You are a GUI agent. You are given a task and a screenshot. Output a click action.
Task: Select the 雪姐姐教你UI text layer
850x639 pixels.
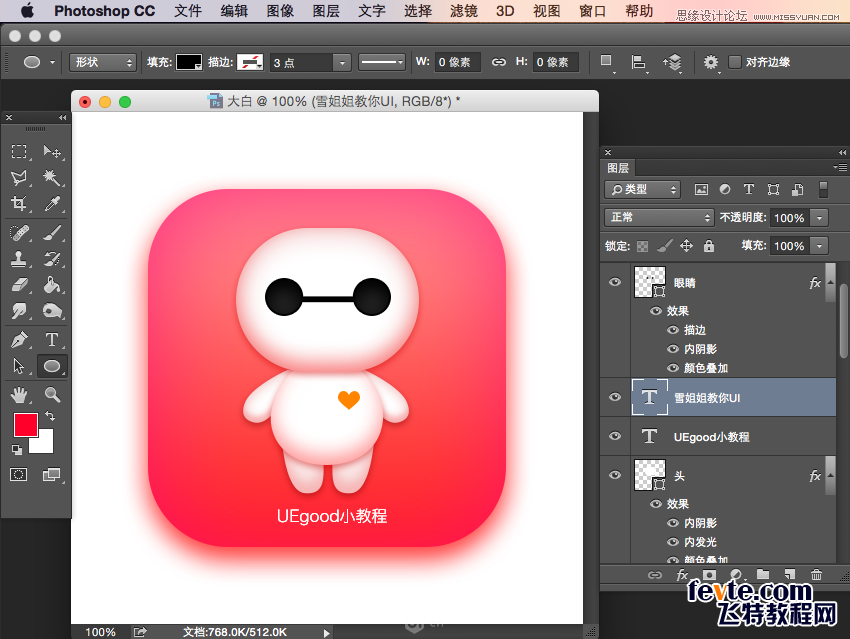720,397
